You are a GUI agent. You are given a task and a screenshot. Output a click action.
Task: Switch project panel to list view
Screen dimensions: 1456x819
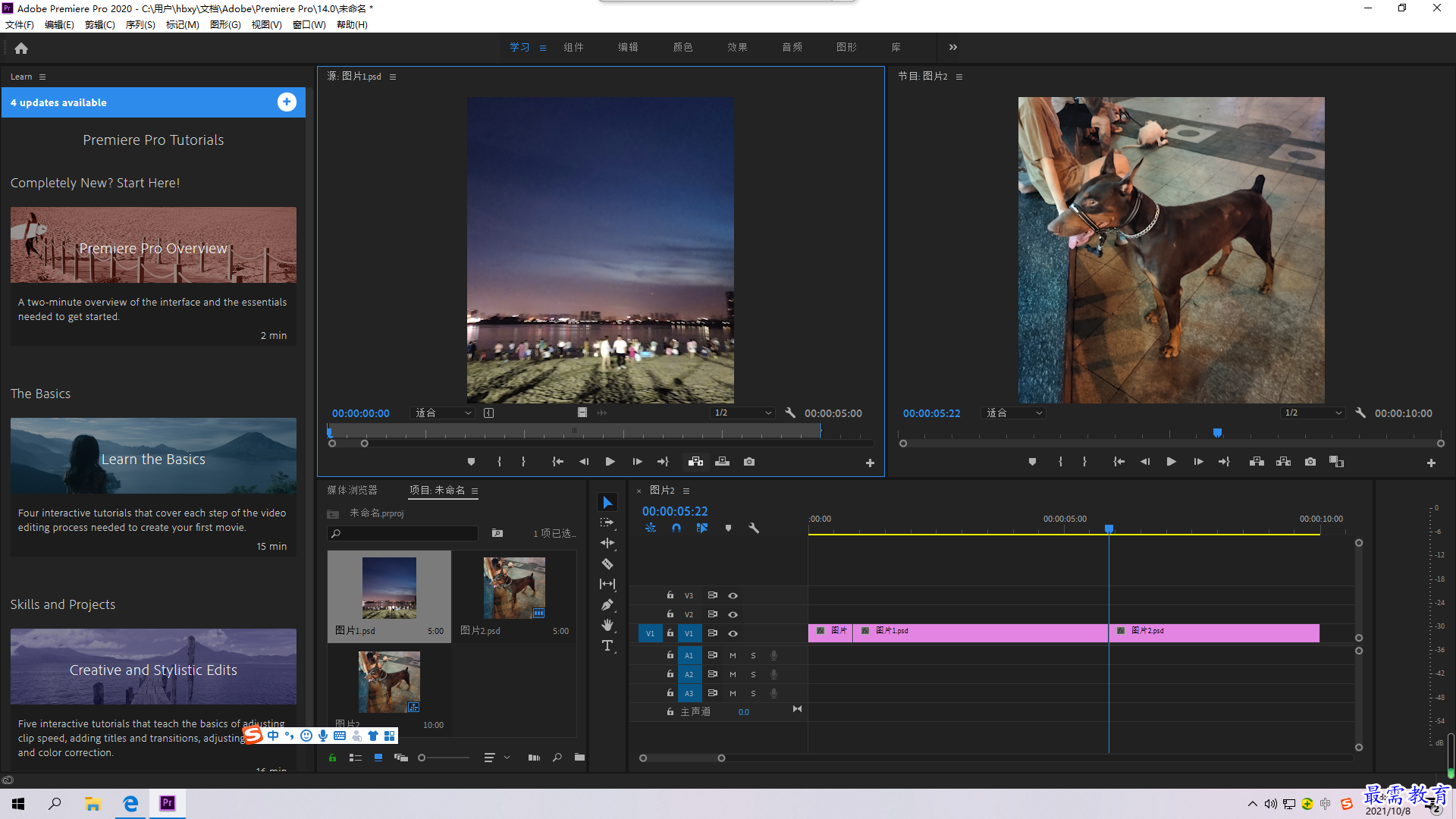[355, 758]
